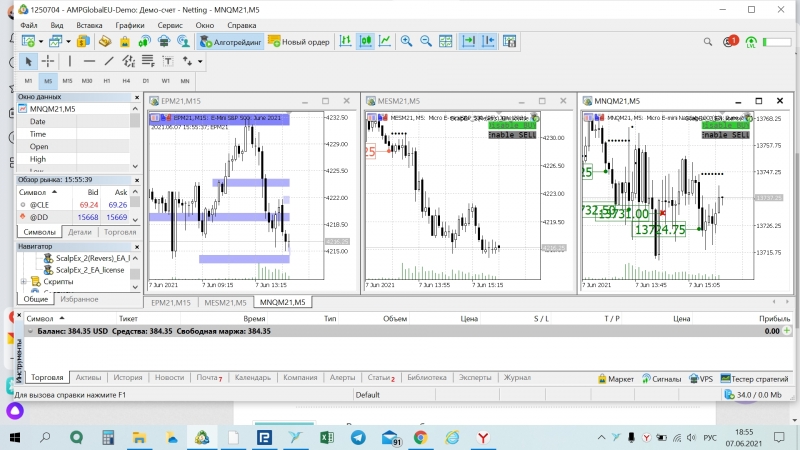Click the Telegram icon in Windows taskbar
The image size is (800, 450).
(x=358, y=437)
